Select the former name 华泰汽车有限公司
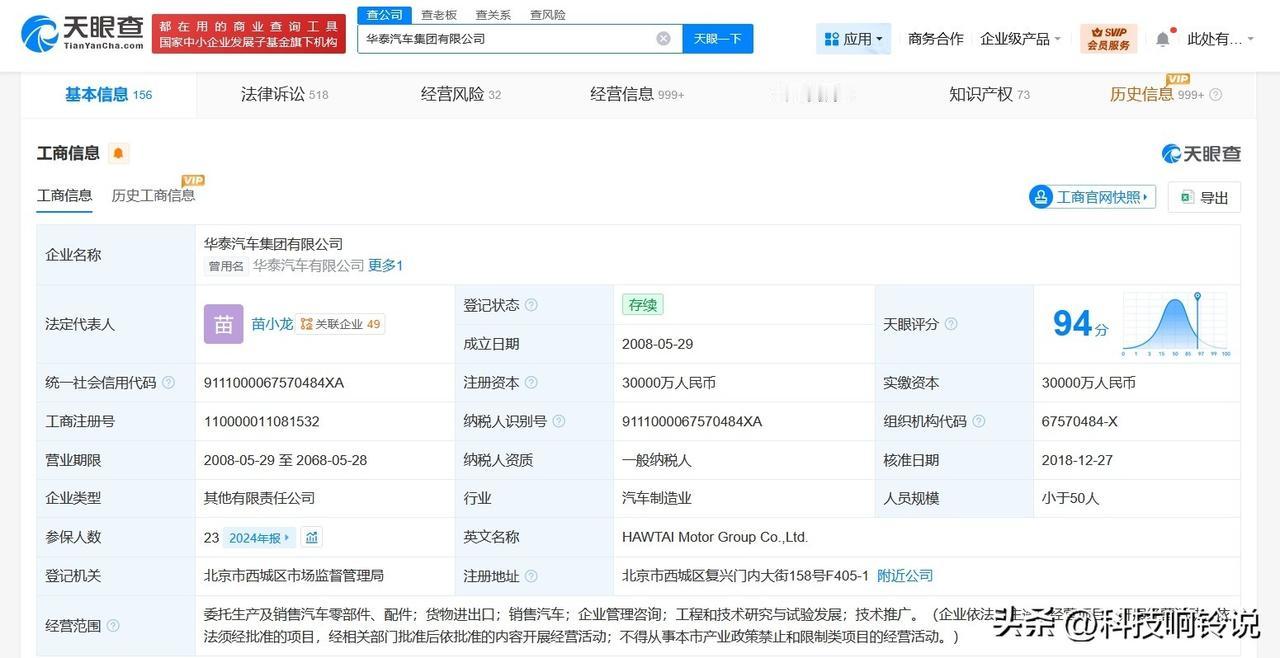 point(308,266)
